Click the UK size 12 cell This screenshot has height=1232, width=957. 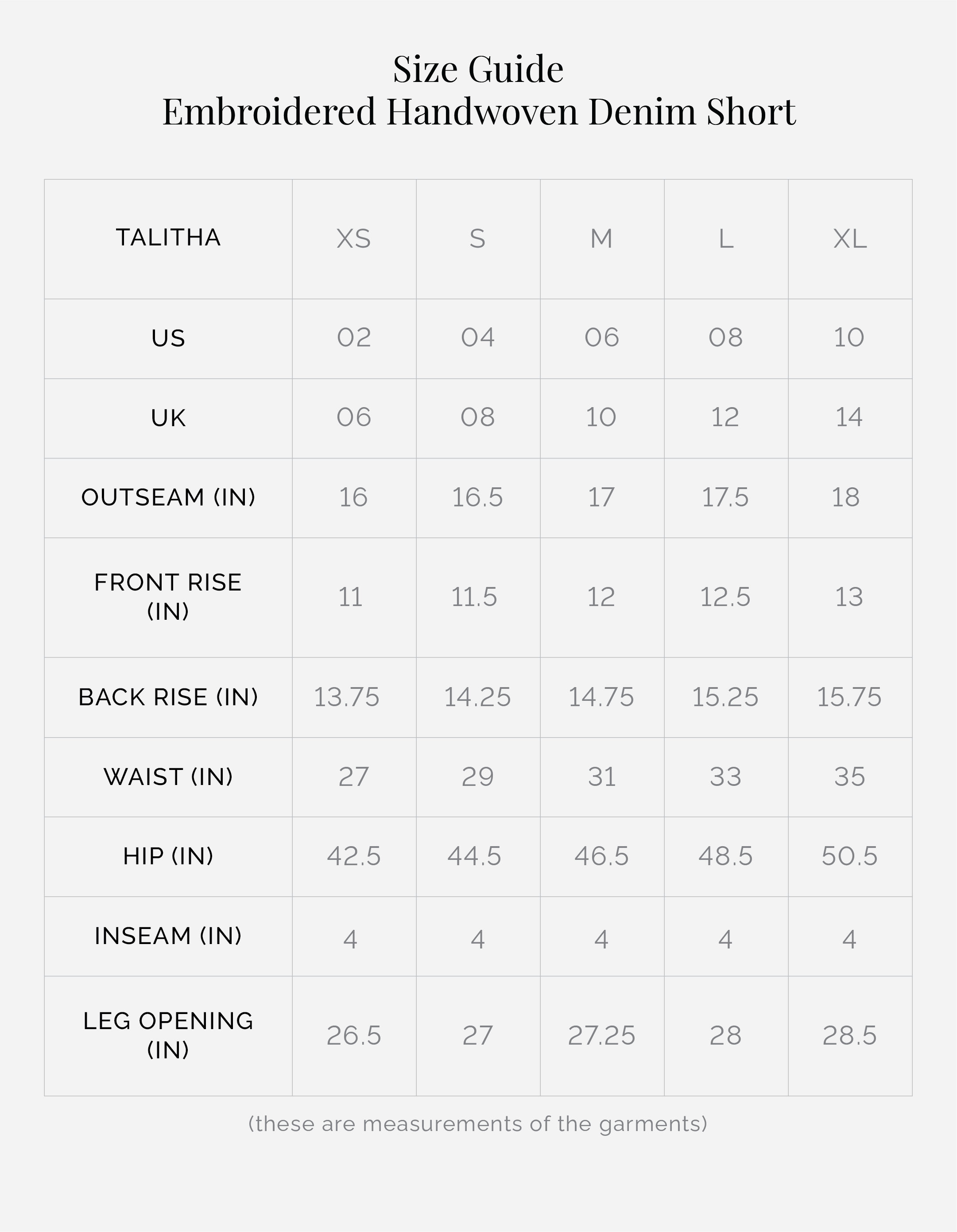coord(725,417)
